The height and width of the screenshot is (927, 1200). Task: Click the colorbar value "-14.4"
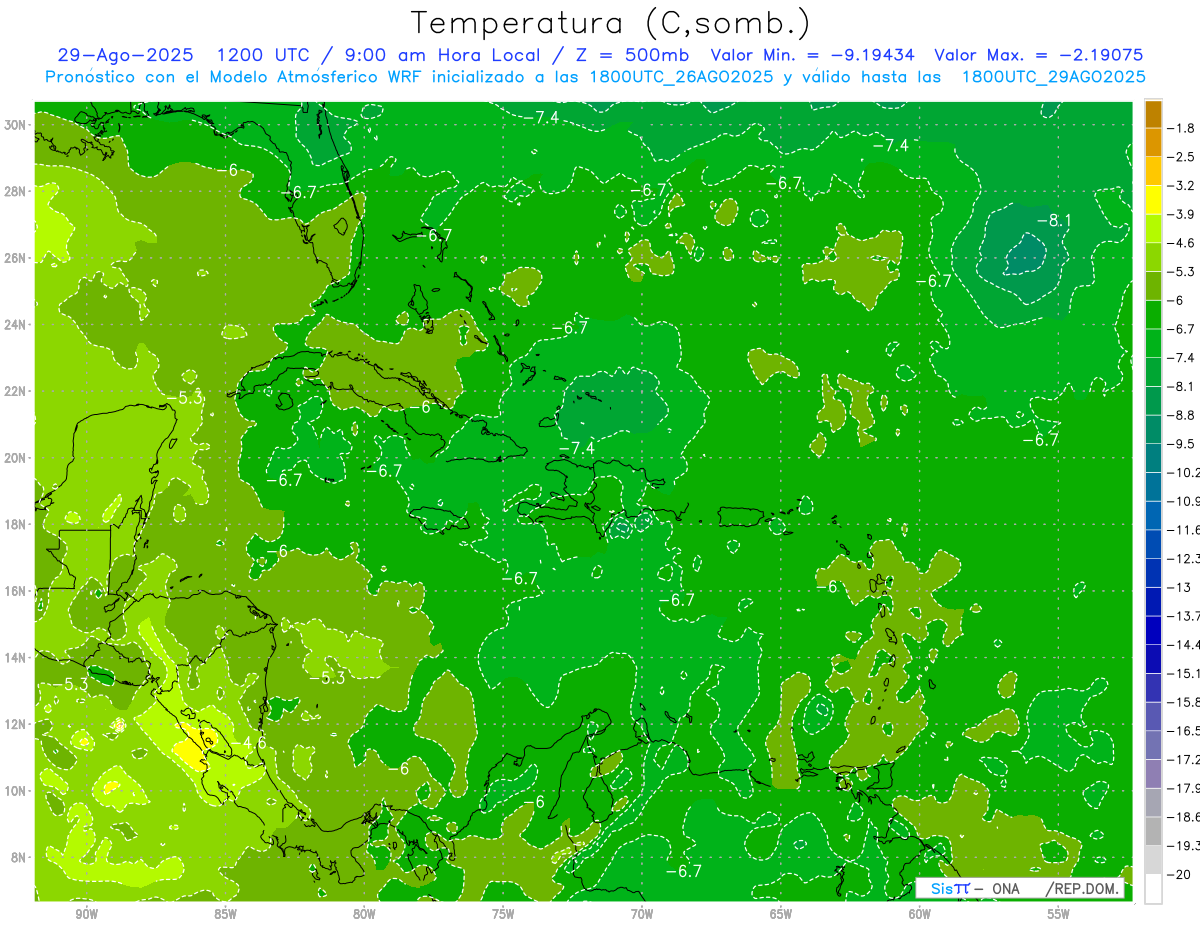1184,645
